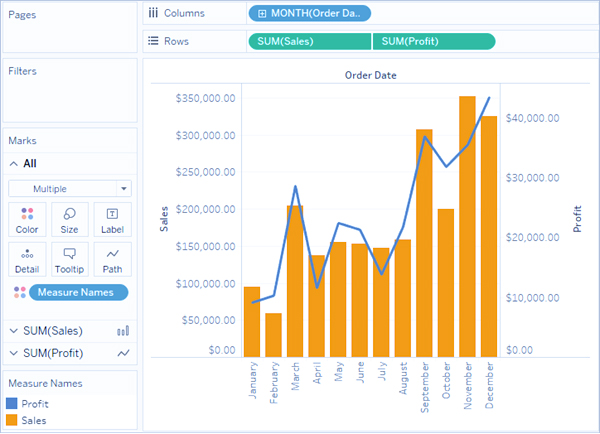Open the Tooltip marks card

(70, 259)
